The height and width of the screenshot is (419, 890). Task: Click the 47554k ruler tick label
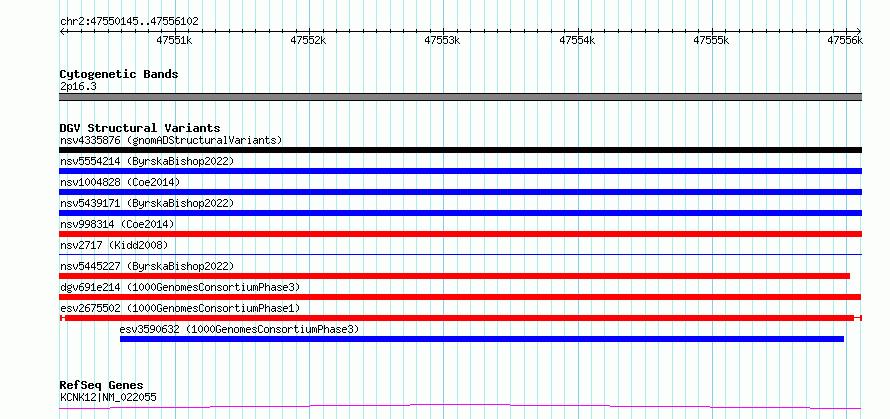coord(577,40)
